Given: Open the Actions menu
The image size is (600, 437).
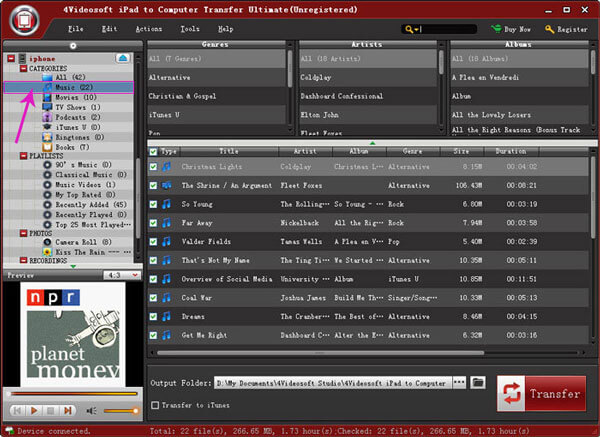Looking at the screenshot, I should (148, 30).
